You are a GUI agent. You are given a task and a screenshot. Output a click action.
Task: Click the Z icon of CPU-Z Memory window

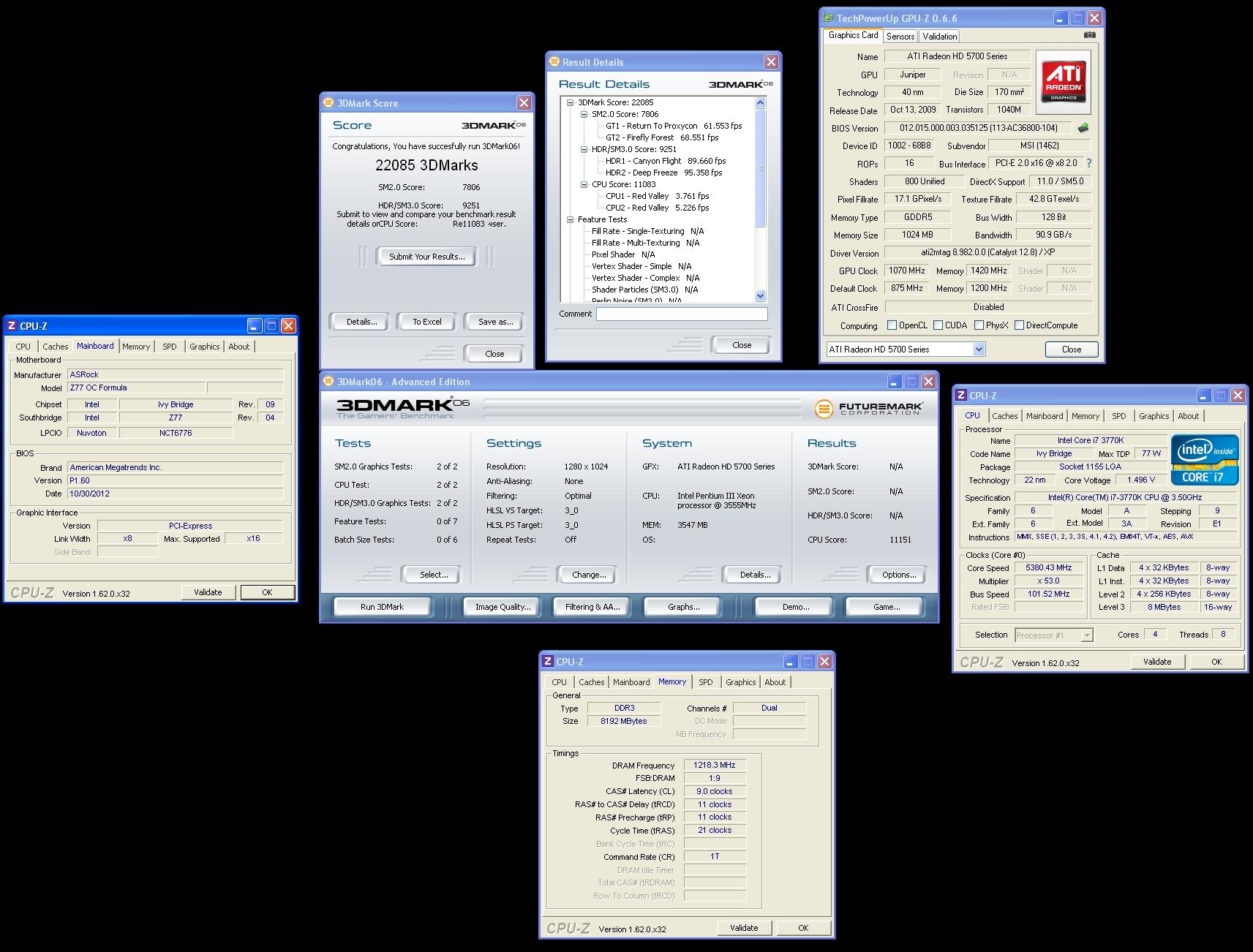(548, 662)
